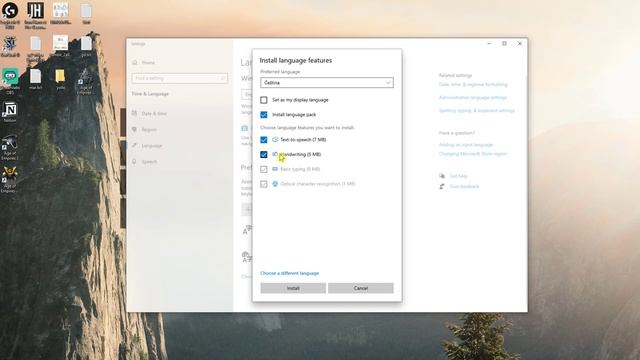Uncheck the Install language pack checkbox
Image resolution: width=640 pixels, height=360 pixels.
coord(264,115)
